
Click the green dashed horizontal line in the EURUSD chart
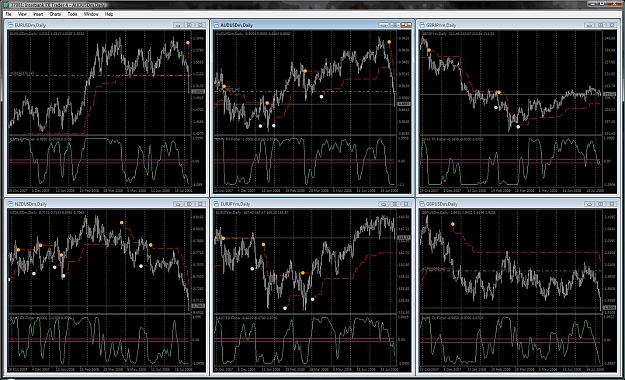pyautogui.click(x=100, y=75)
